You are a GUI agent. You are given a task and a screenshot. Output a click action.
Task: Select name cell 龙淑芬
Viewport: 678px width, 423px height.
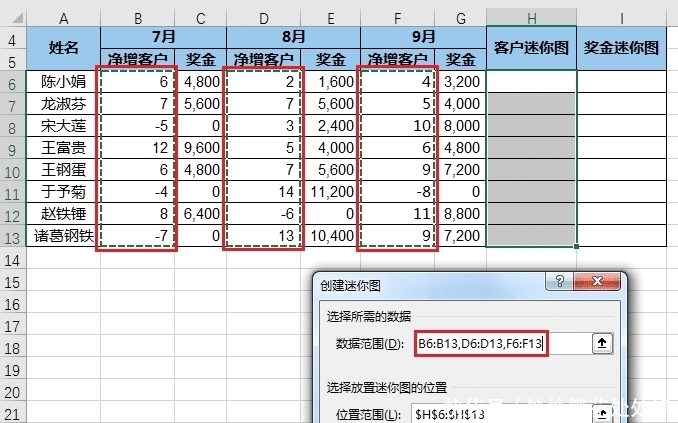64,103
